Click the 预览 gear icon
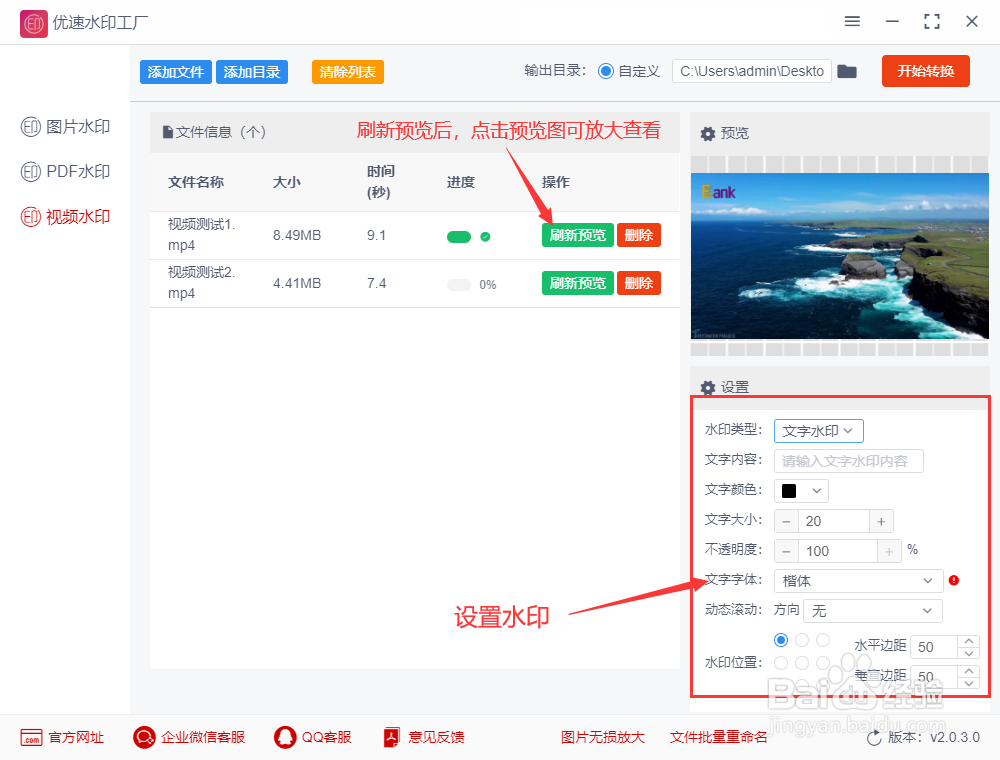This screenshot has width=1000, height=760. click(x=707, y=134)
